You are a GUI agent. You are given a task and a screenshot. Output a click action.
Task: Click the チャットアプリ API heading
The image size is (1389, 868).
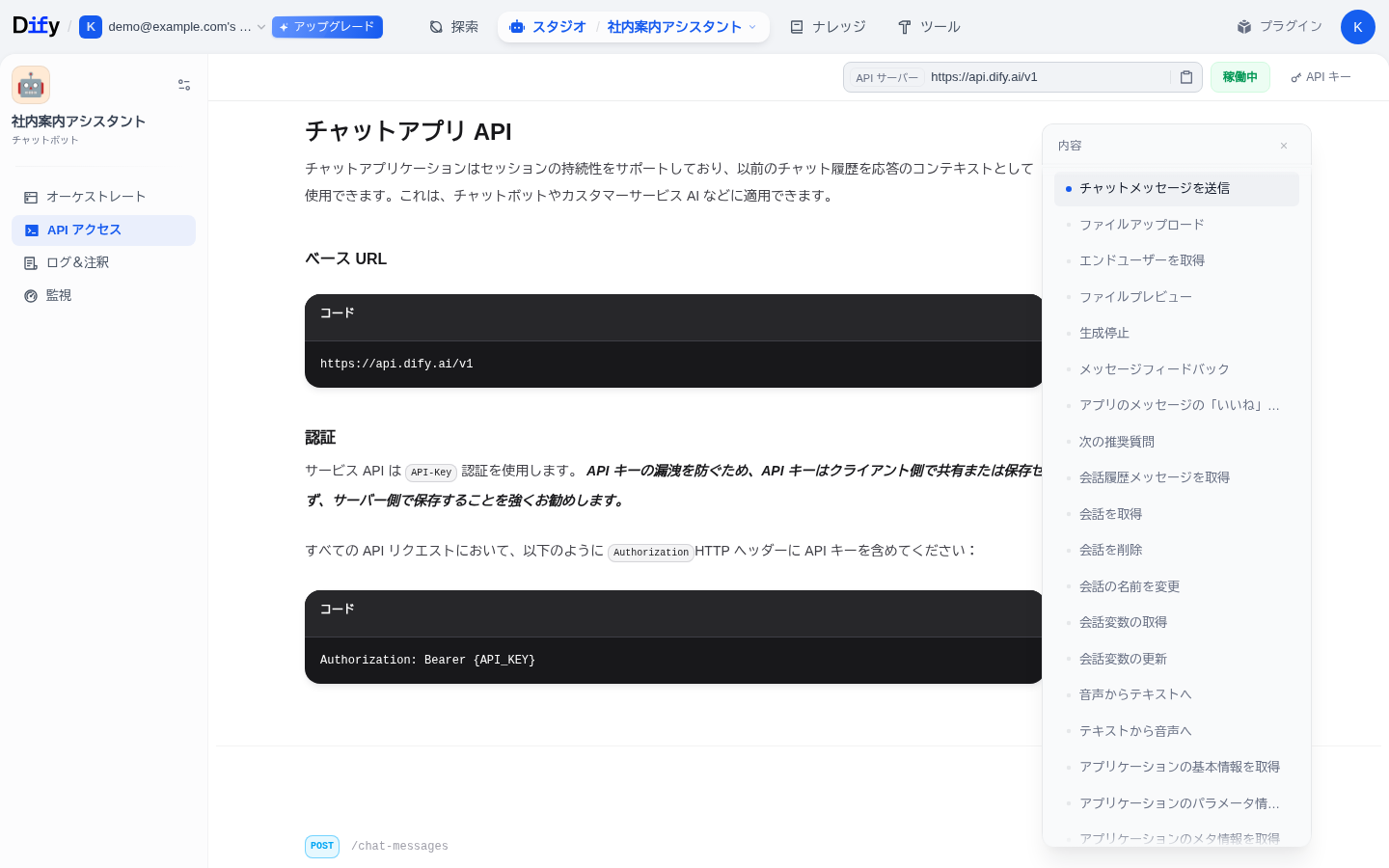click(x=408, y=132)
